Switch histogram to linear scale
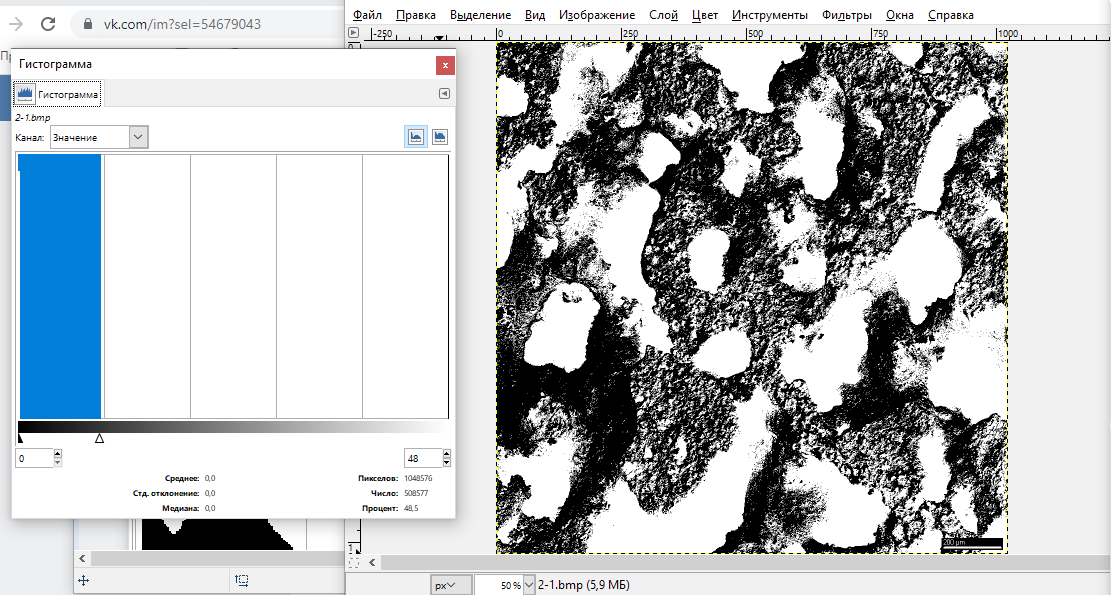The height and width of the screenshot is (595, 1111). pyautogui.click(x=415, y=137)
